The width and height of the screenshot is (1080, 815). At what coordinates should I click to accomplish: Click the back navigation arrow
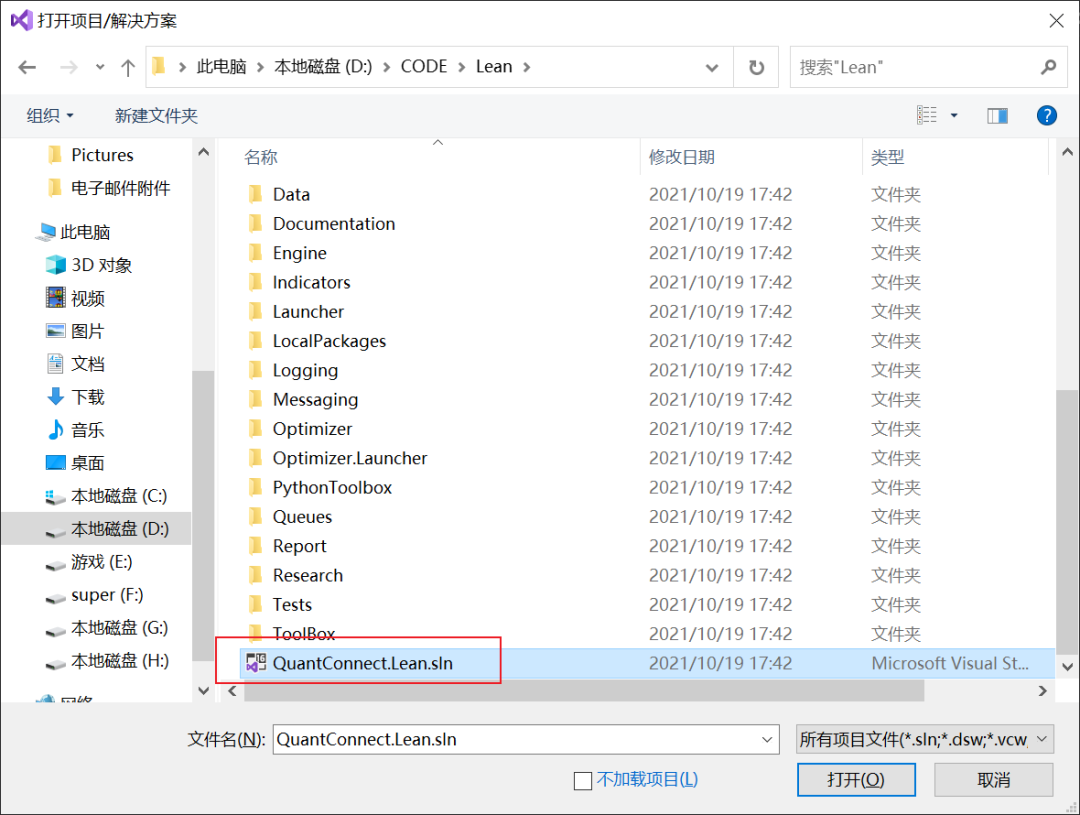coord(27,67)
